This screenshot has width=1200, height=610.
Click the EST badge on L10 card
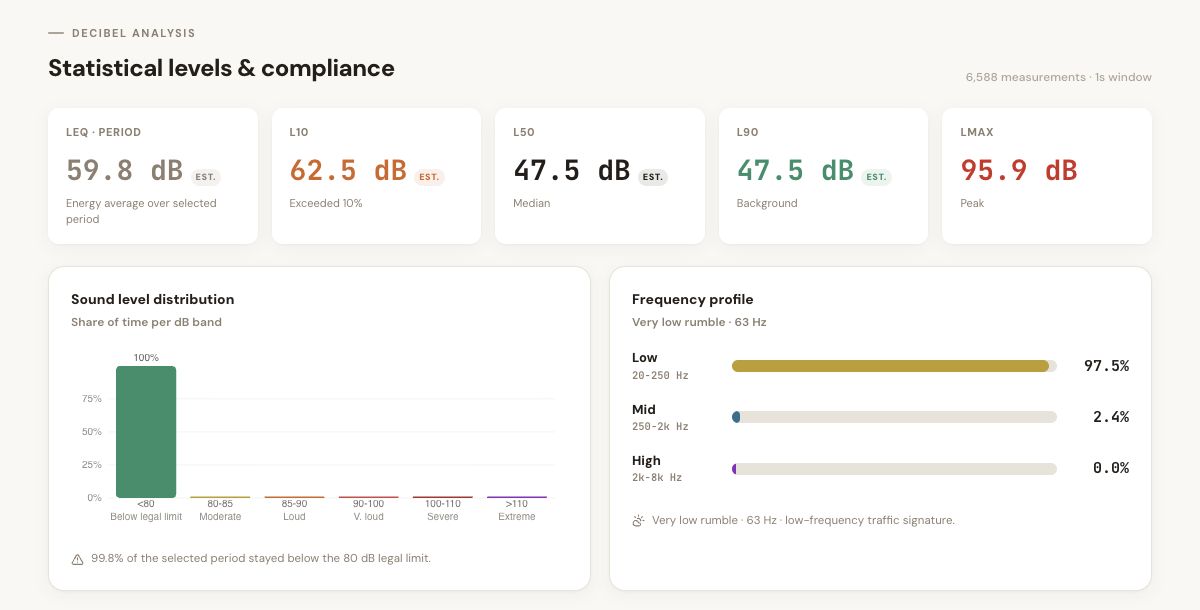tap(429, 177)
